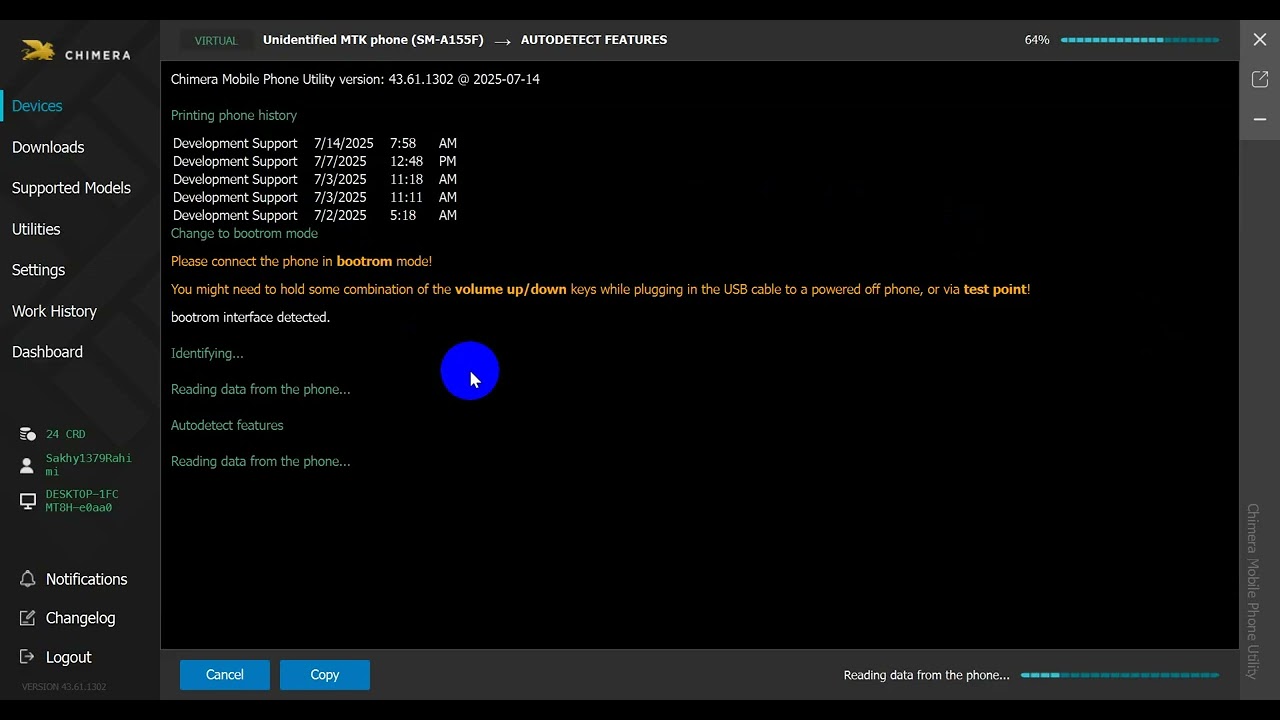This screenshot has height=720, width=1280.
Task: Log out via the Logout link
Action: 69,657
